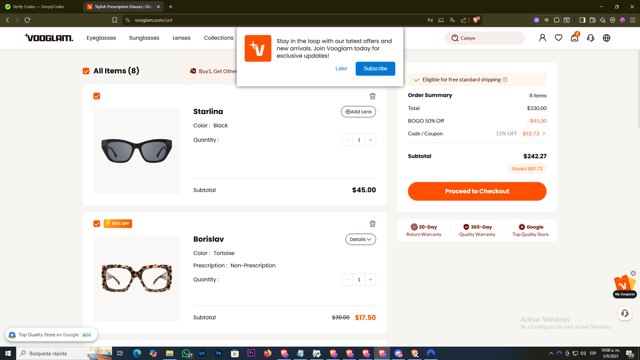Open the Windows Start menu

[x=8, y=353]
